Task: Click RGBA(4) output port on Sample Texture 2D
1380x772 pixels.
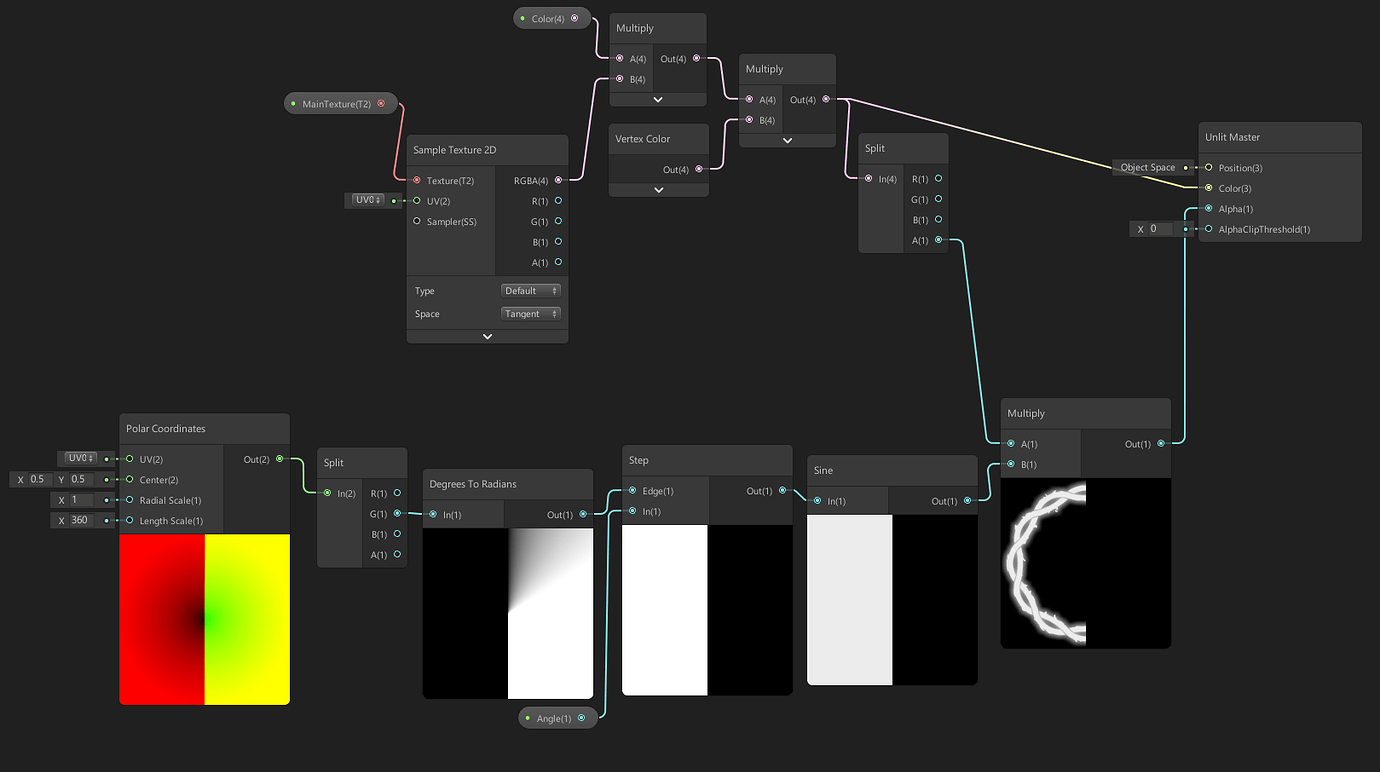Action: click(x=558, y=181)
